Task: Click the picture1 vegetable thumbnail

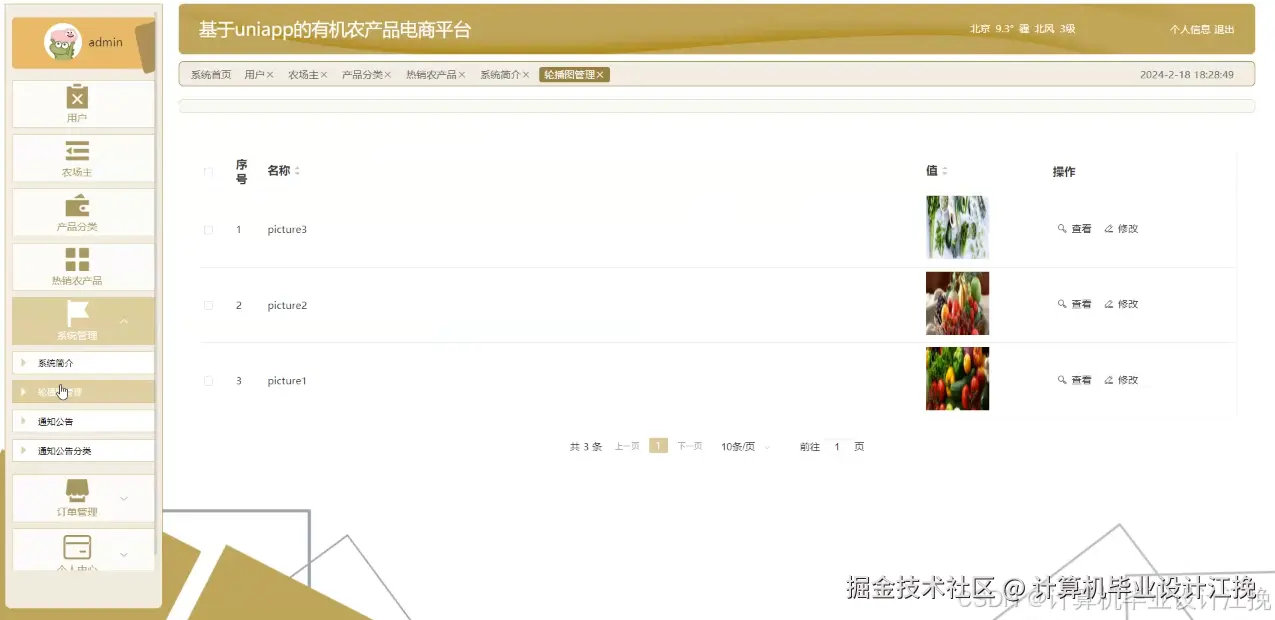Action: coord(957,379)
